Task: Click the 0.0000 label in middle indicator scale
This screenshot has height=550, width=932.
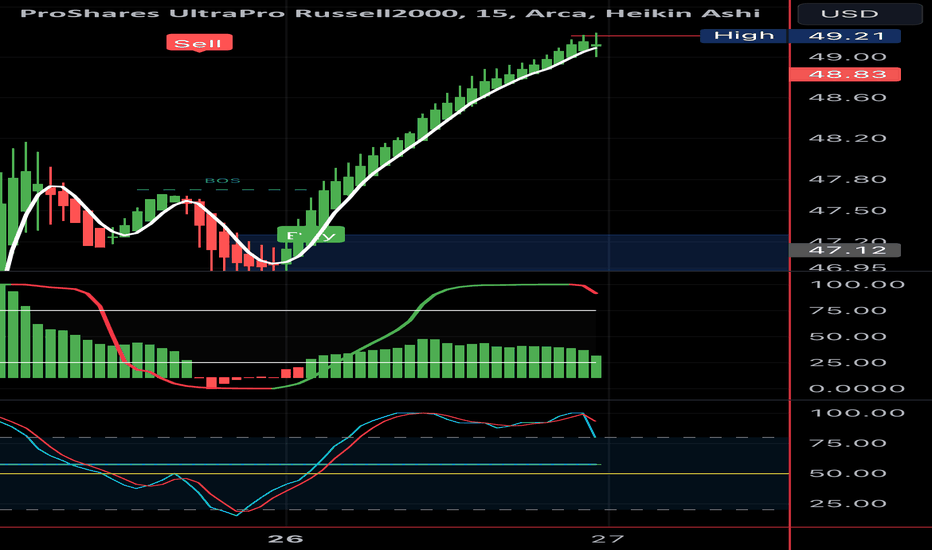Action: coord(857,389)
